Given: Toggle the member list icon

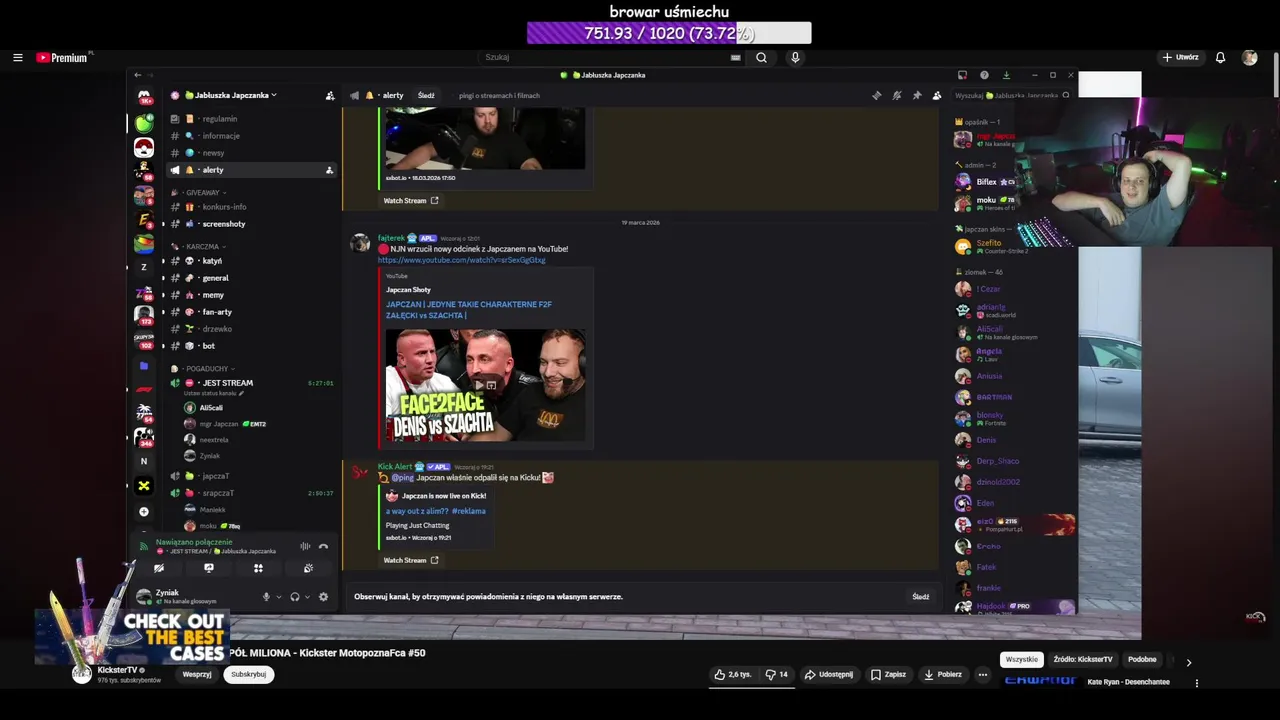Looking at the screenshot, I should click(937, 95).
